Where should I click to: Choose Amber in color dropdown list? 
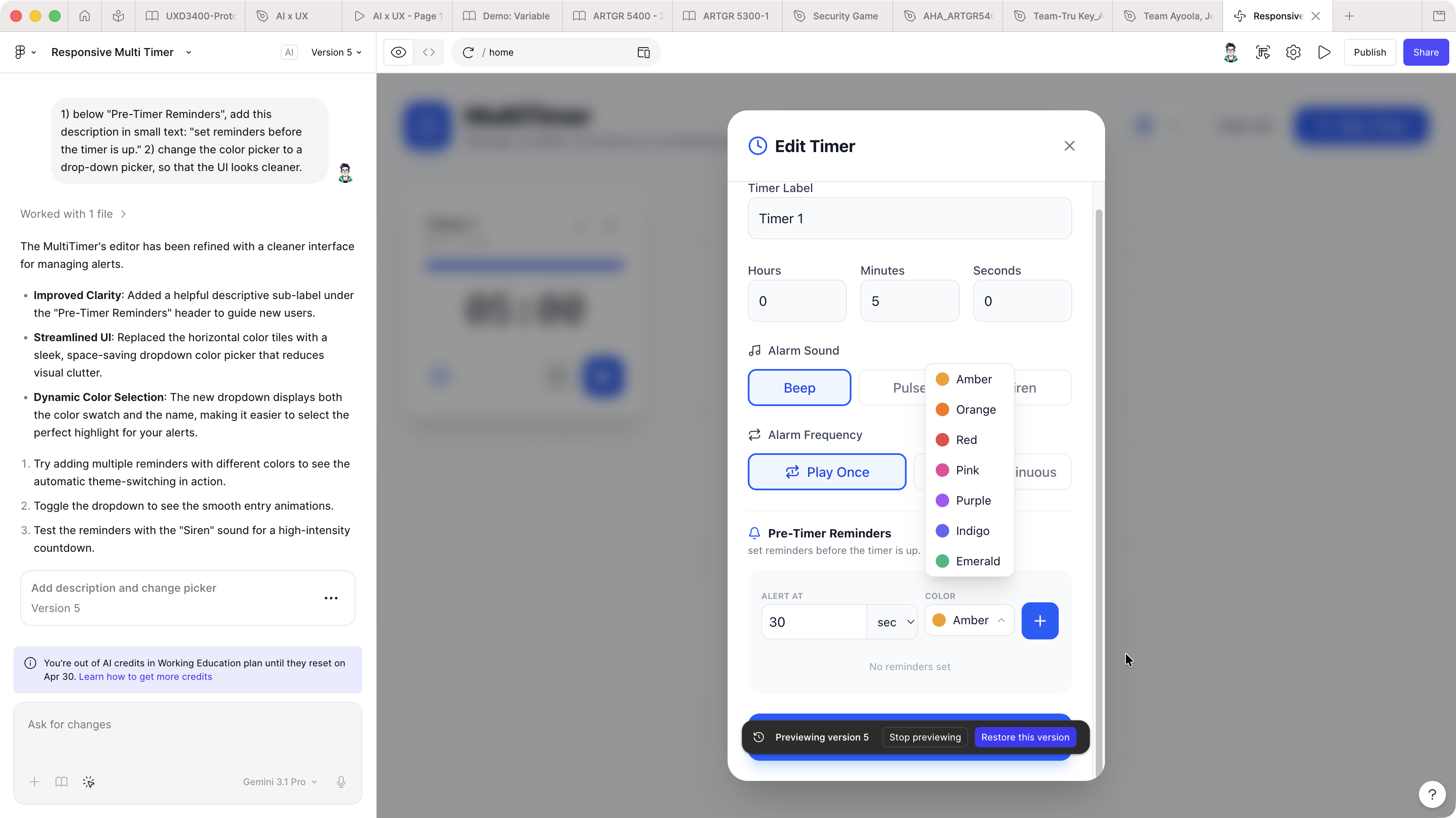coord(969,379)
